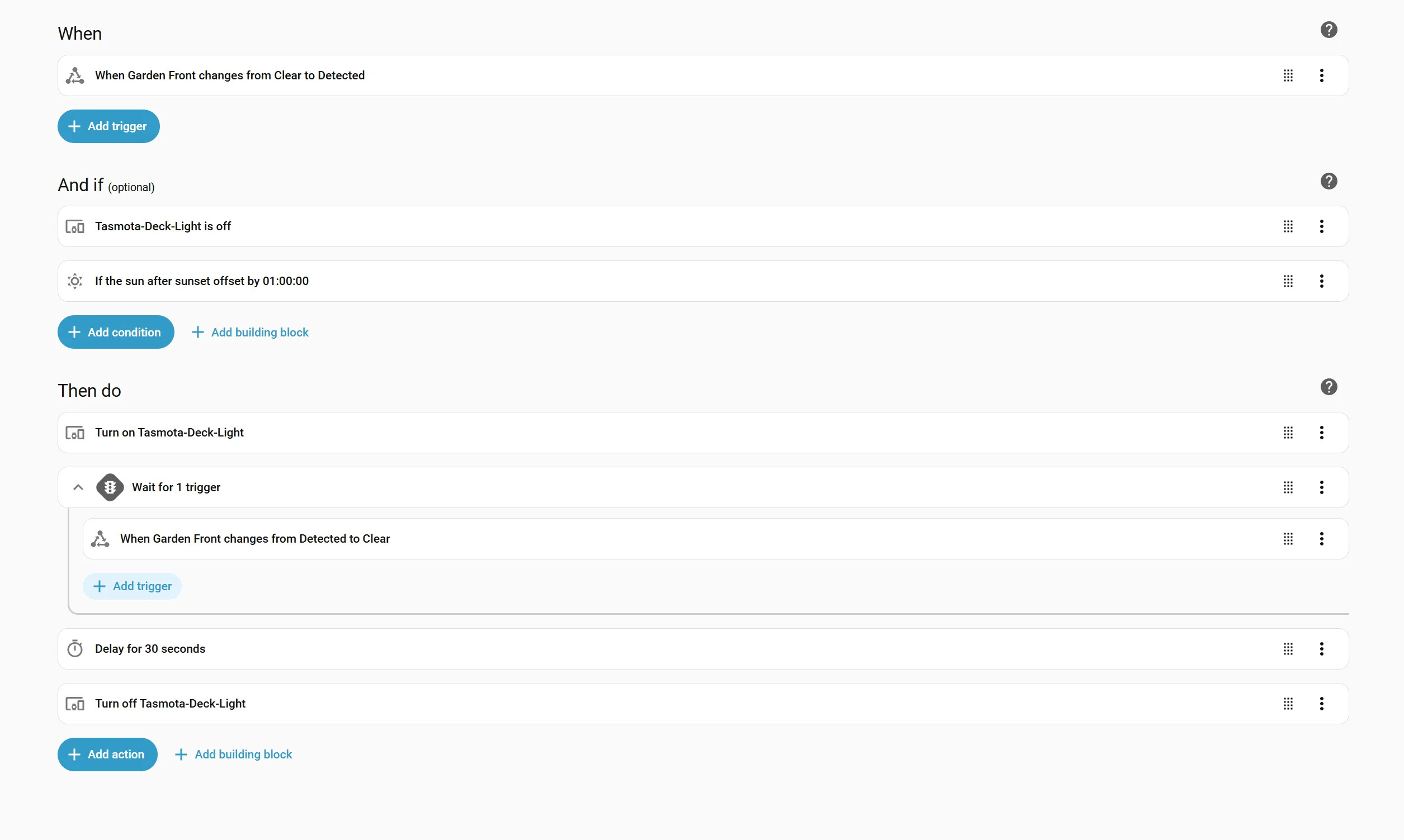Click the Add trigger button under When
Image resolution: width=1404 pixels, height=840 pixels.
(108, 126)
